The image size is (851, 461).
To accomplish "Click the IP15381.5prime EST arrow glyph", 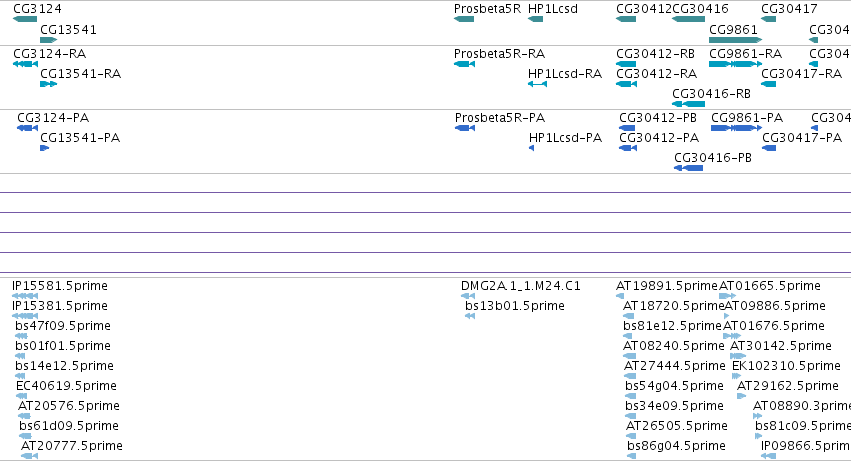I will [x=25, y=316].
